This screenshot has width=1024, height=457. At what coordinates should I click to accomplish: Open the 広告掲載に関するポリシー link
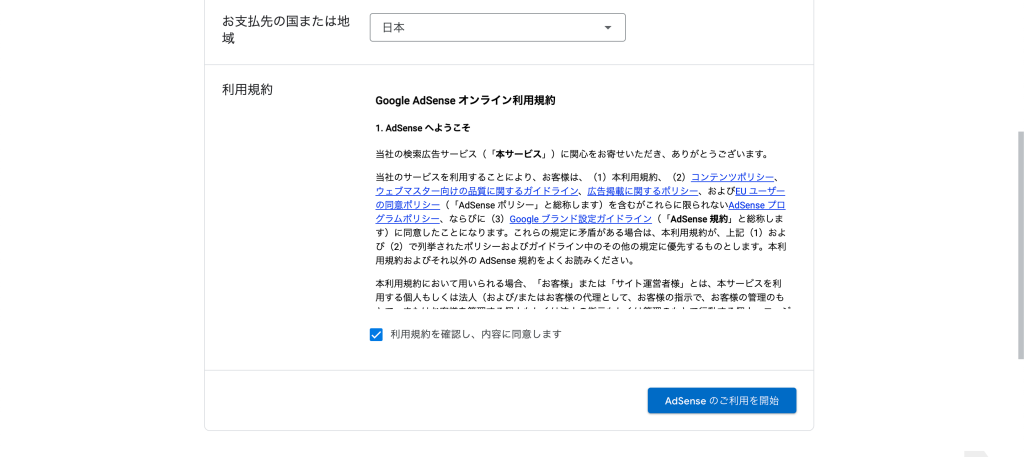point(643,191)
